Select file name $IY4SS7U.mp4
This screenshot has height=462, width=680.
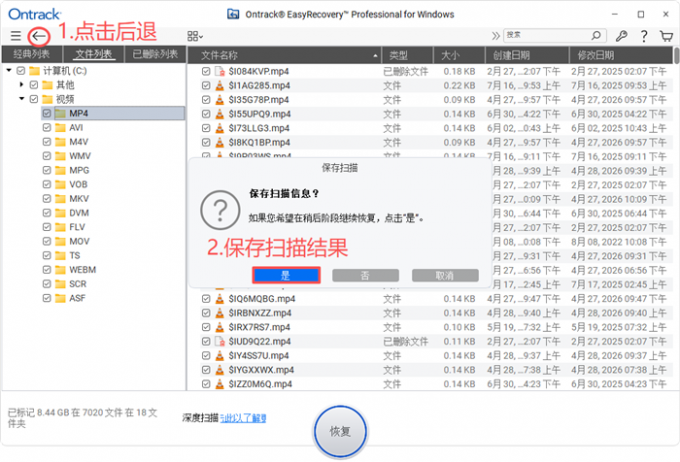click(x=258, y=356)
